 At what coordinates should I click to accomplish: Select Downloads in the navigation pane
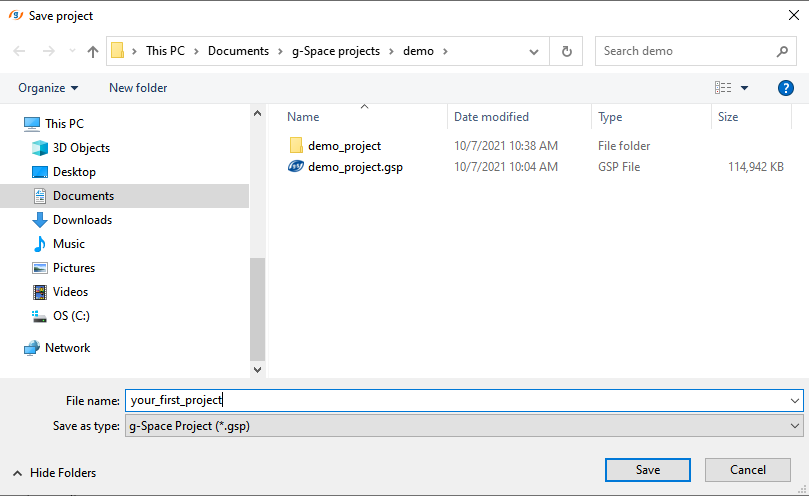point(82,220)
